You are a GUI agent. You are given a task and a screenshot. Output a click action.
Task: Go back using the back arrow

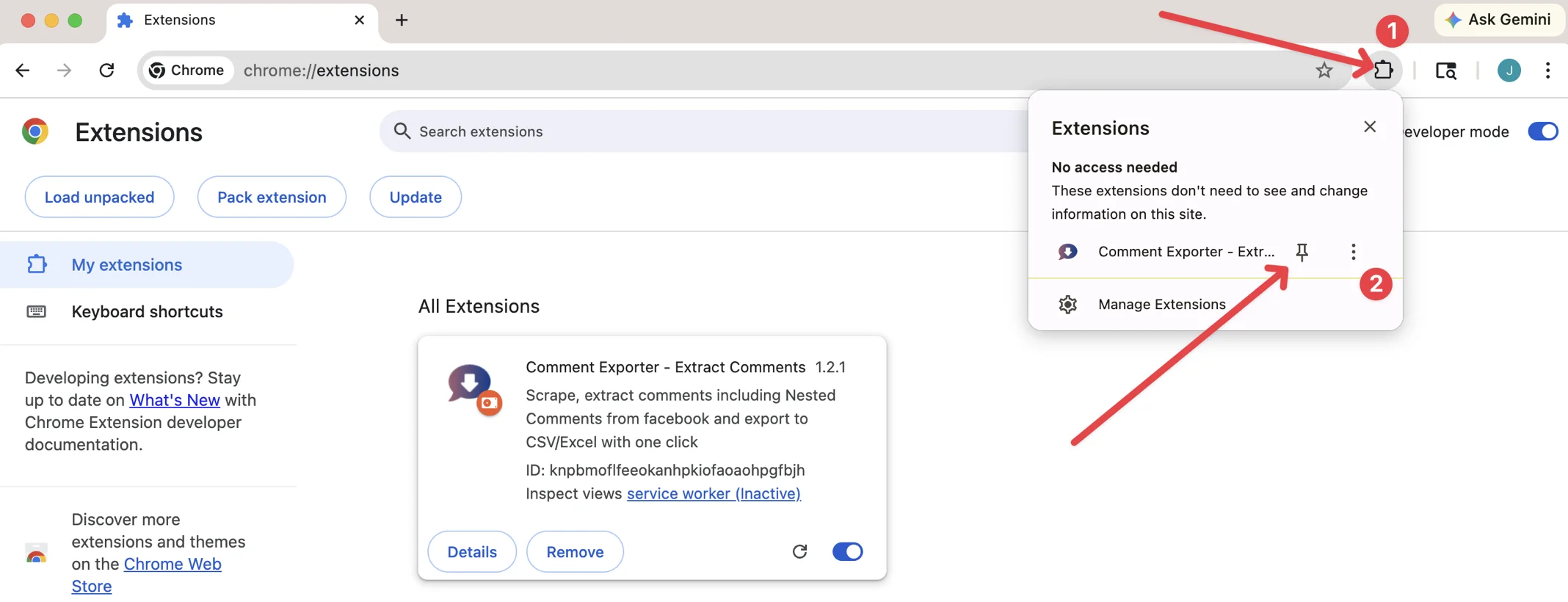tap(23, 70)
